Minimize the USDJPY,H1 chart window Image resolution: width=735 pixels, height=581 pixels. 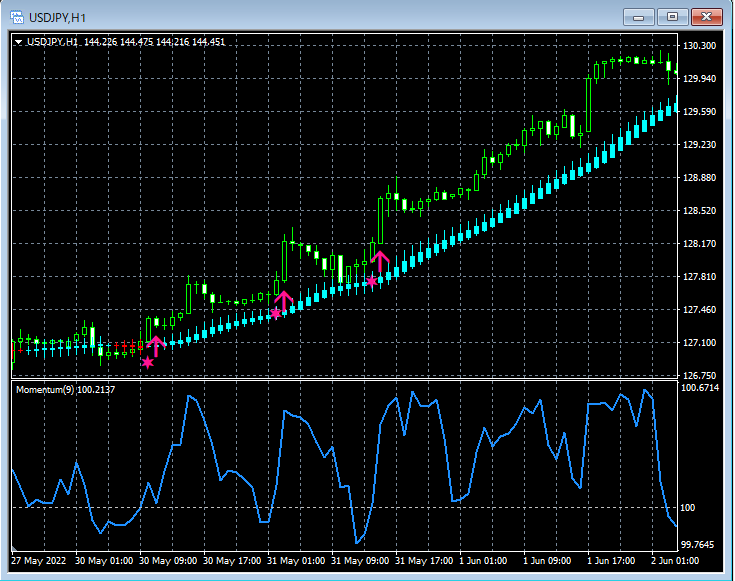point(638,17)
